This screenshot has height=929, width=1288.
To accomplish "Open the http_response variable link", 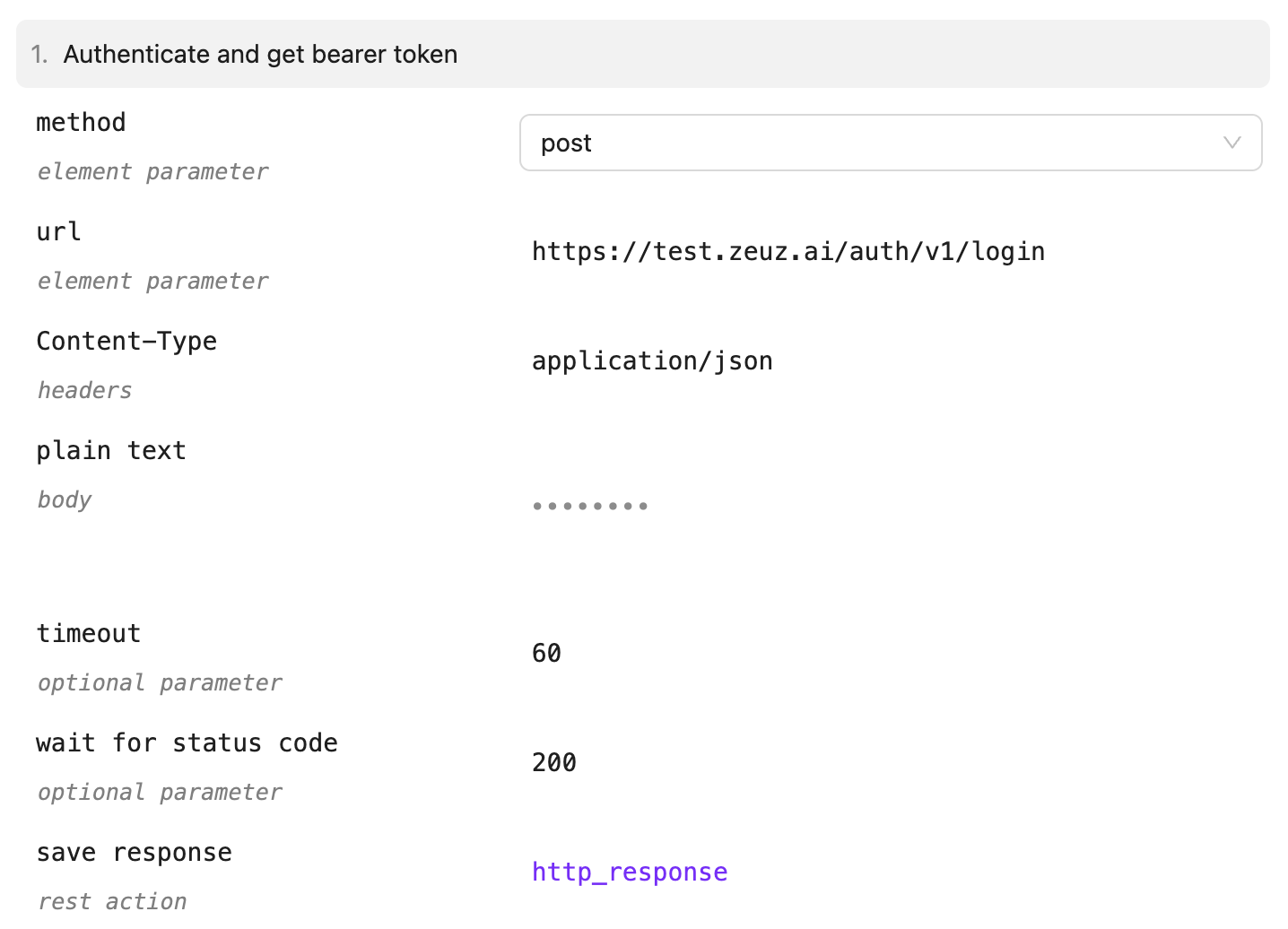I will pyautogui.click(x=630, y=871).
